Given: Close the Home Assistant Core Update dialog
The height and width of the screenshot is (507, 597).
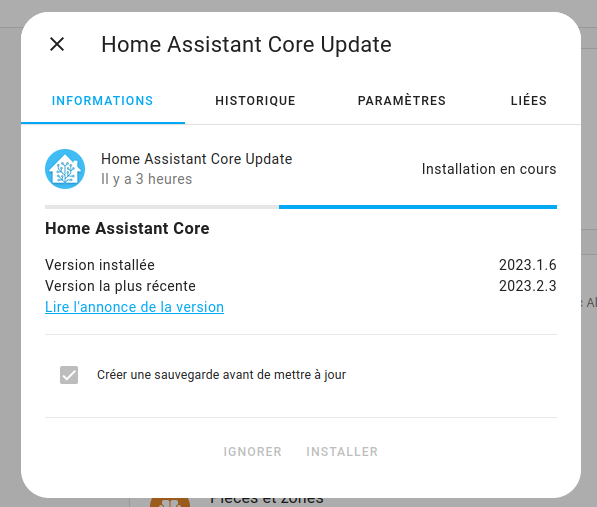Looking at the screenshot, I should coord(57,44).
